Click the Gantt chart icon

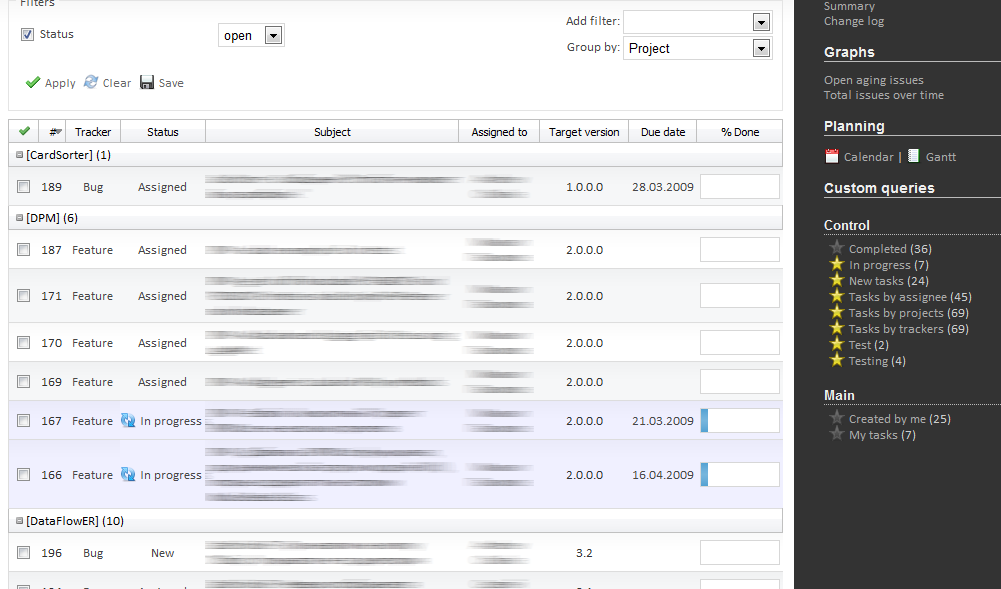(913, 156)
